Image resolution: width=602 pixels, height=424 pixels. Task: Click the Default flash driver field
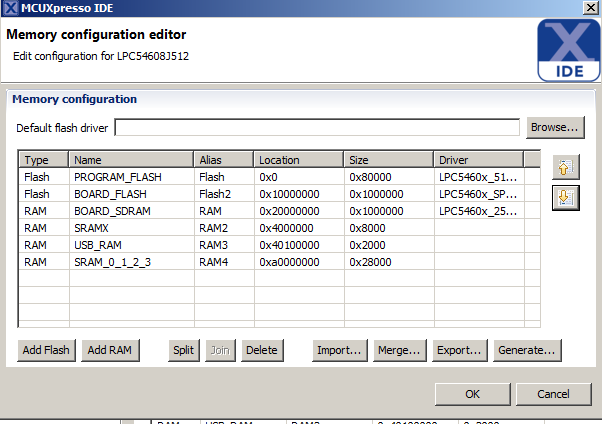point(317,128)
